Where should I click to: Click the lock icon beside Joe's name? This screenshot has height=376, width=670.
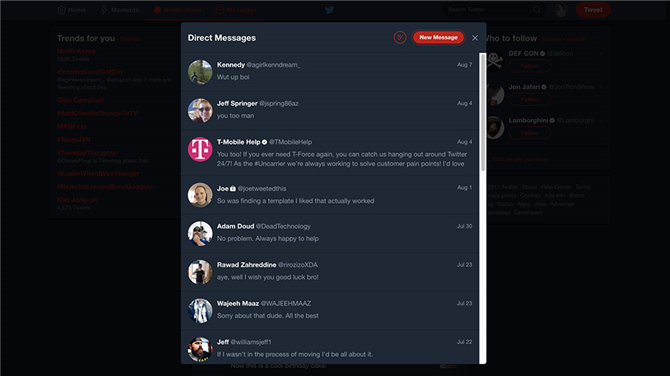pyautogui.click(x=233, y=188)
